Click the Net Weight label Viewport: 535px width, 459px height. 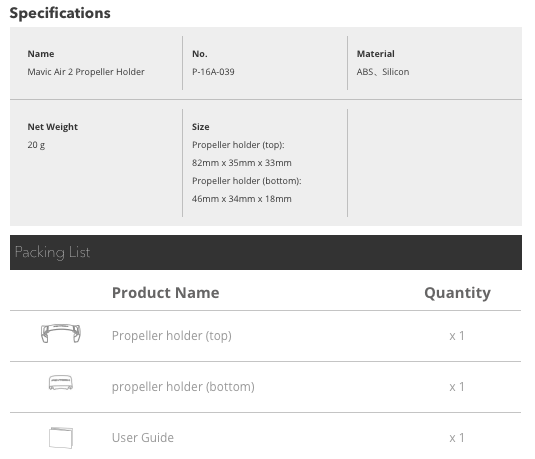pyautogui.click(x=53, y=127)
